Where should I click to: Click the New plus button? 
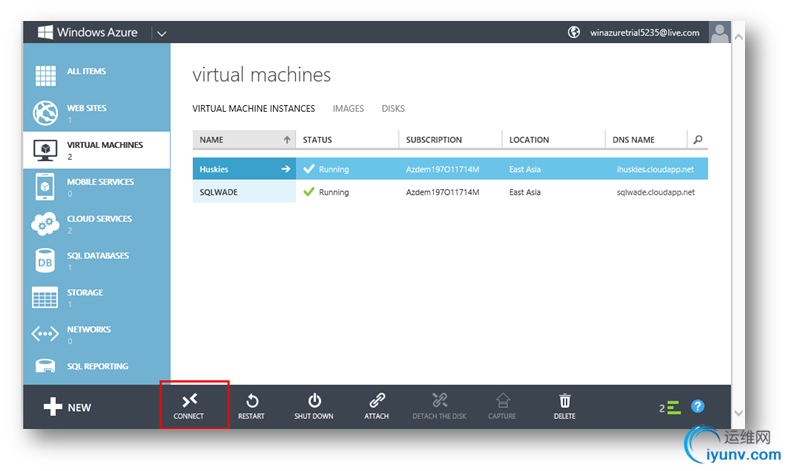(67, 407)
